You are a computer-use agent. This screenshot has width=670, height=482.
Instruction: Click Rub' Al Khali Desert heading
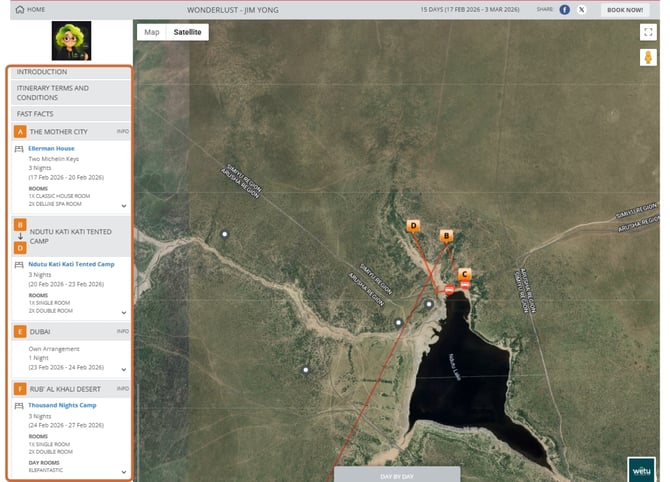click(65, 389)
